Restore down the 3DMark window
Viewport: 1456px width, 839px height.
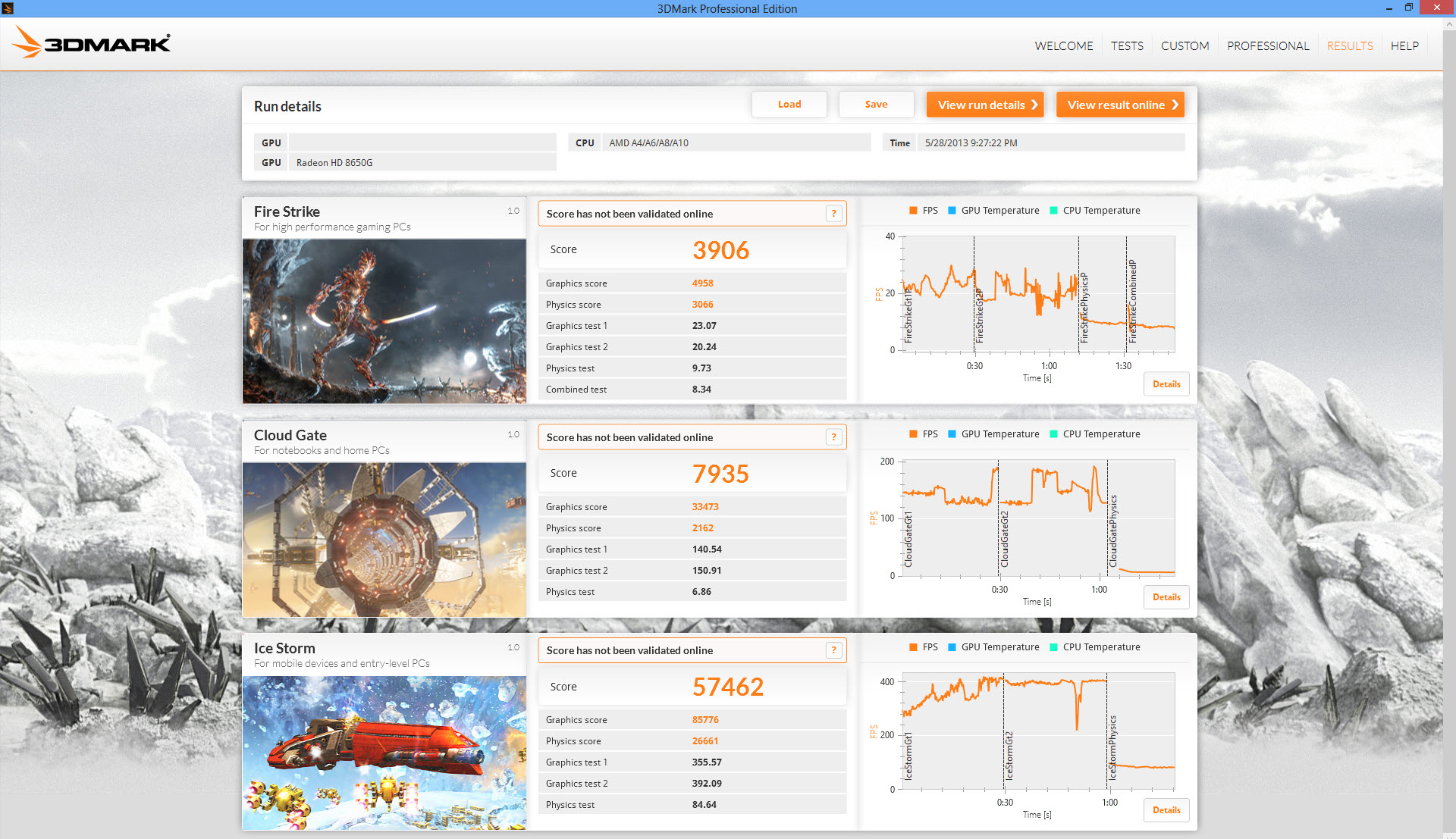[x=1408, y=8]
